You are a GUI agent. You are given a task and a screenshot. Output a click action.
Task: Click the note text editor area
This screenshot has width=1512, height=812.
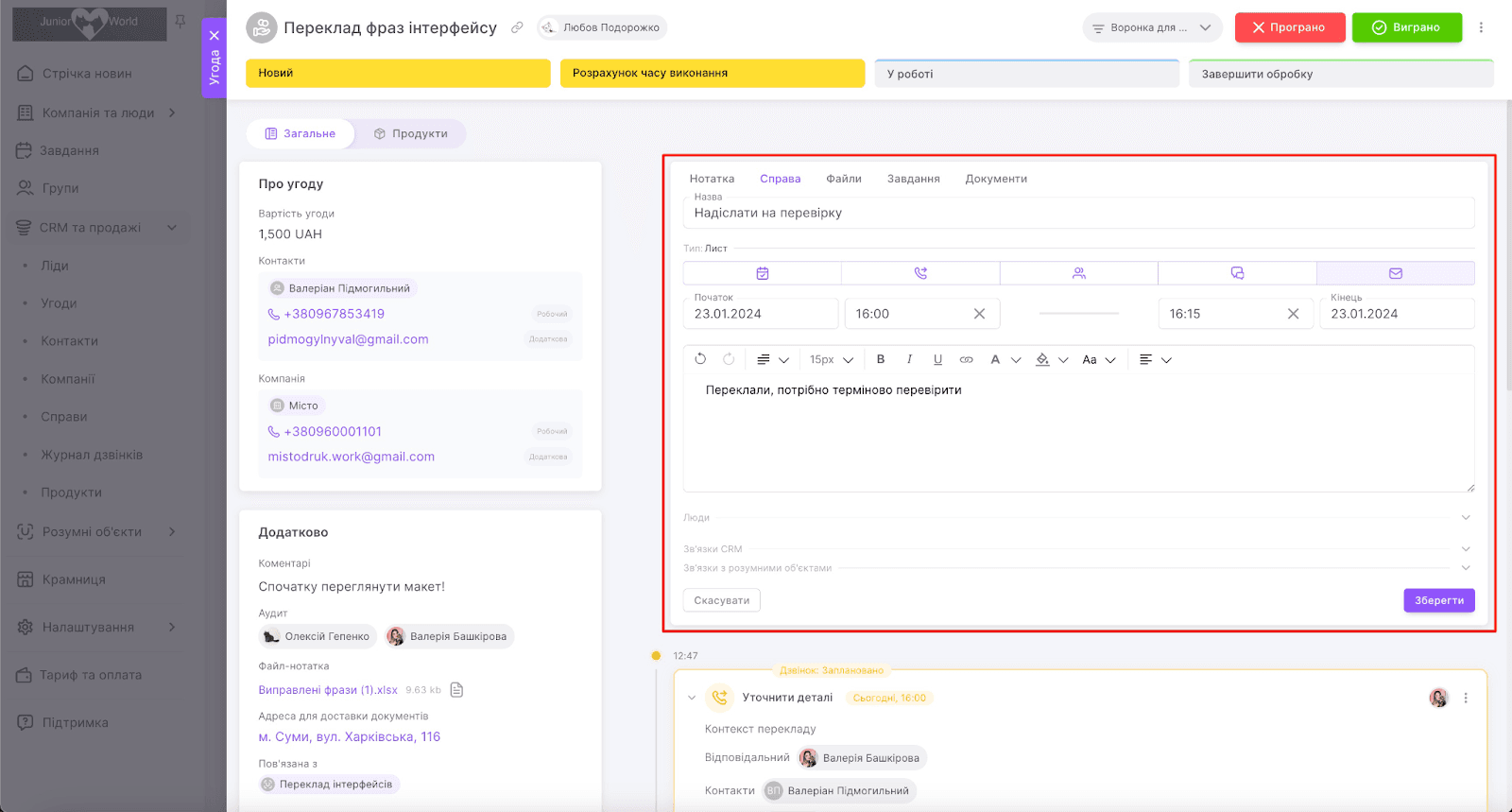point(1078,433)
